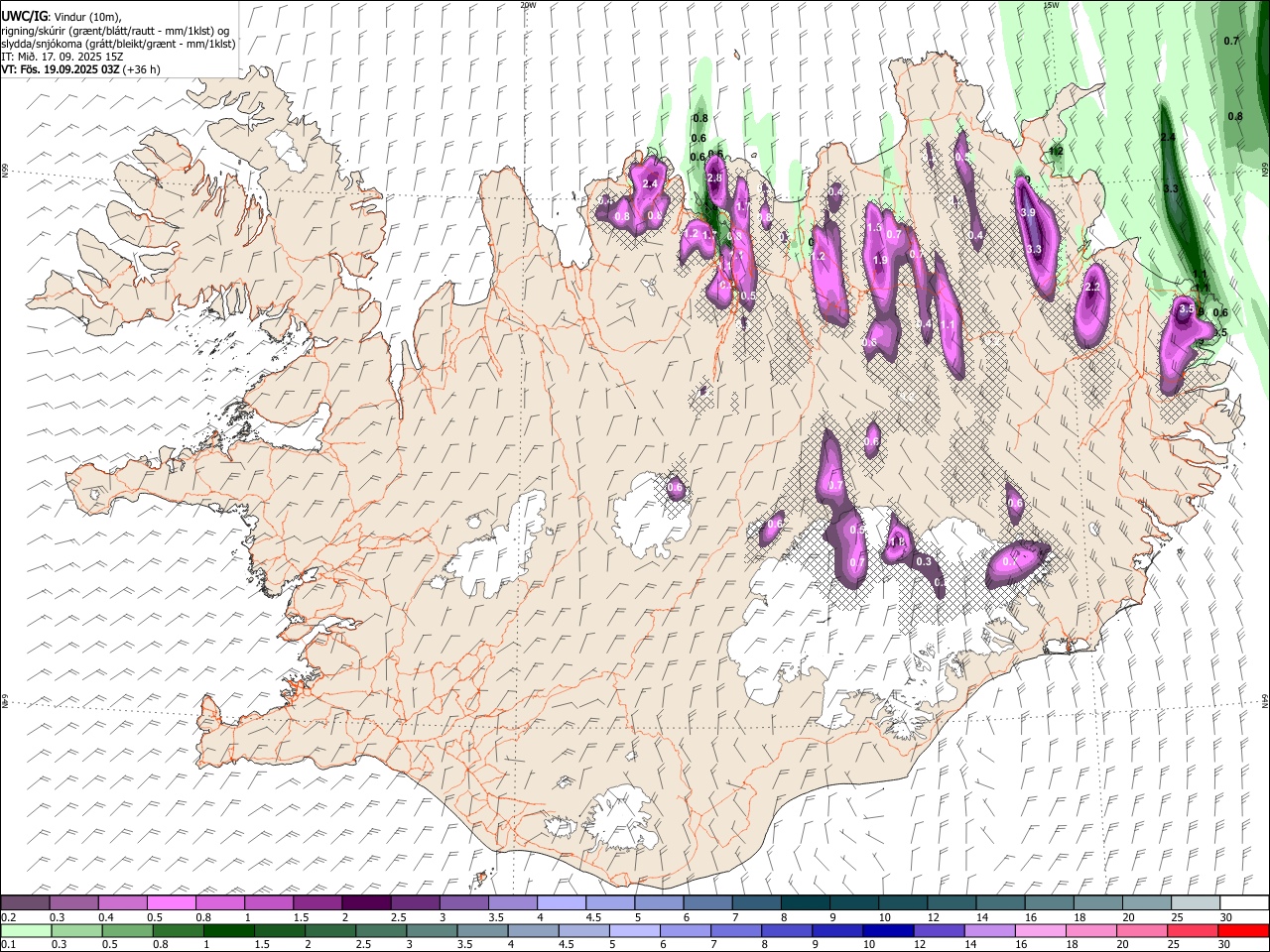
Task: Pick the dark purple snow swatch between 2 and 2.5
Action: [x=366, y=902]
